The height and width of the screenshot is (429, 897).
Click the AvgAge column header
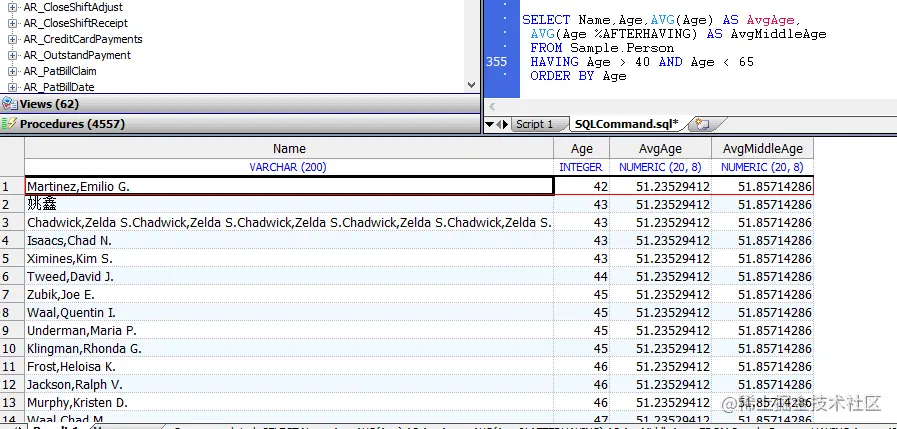(x=660, y=149)
